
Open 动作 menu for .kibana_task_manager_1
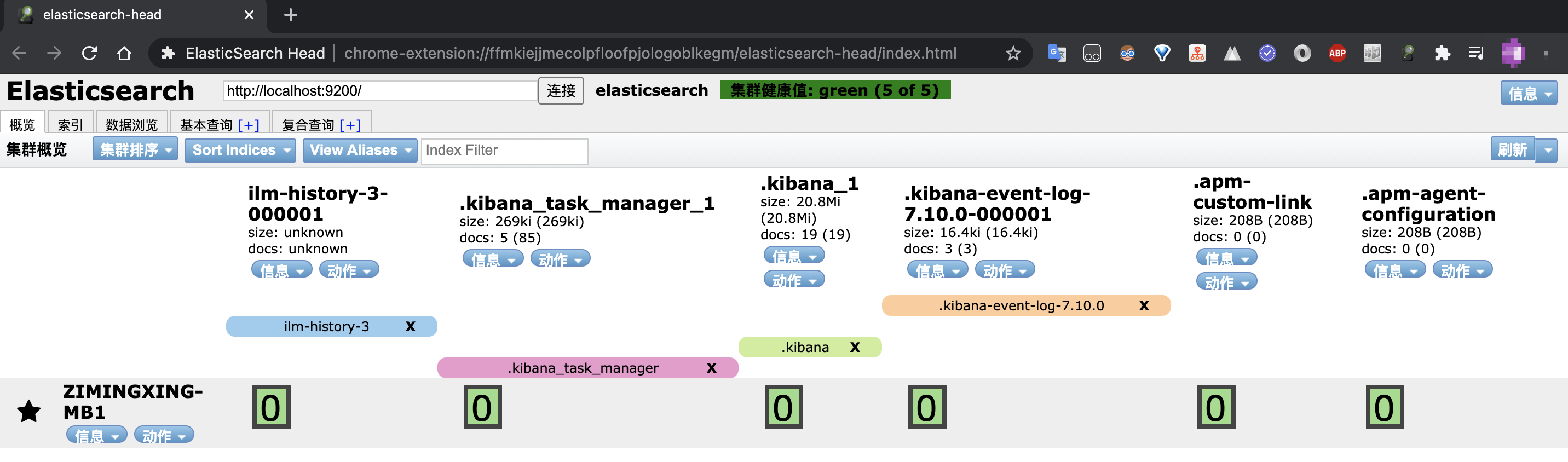[560, 259]
